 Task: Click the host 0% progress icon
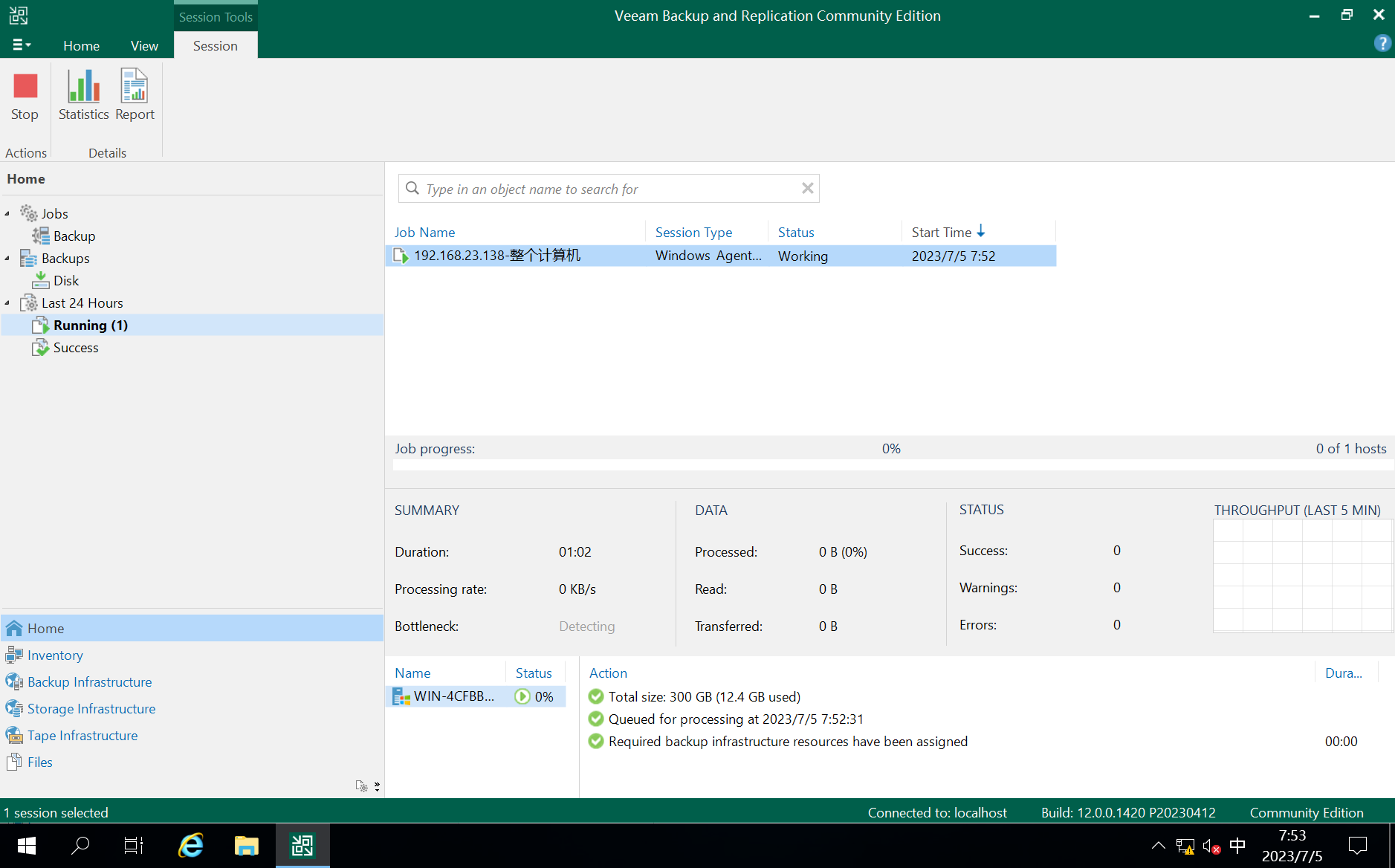tap(522, 696)
